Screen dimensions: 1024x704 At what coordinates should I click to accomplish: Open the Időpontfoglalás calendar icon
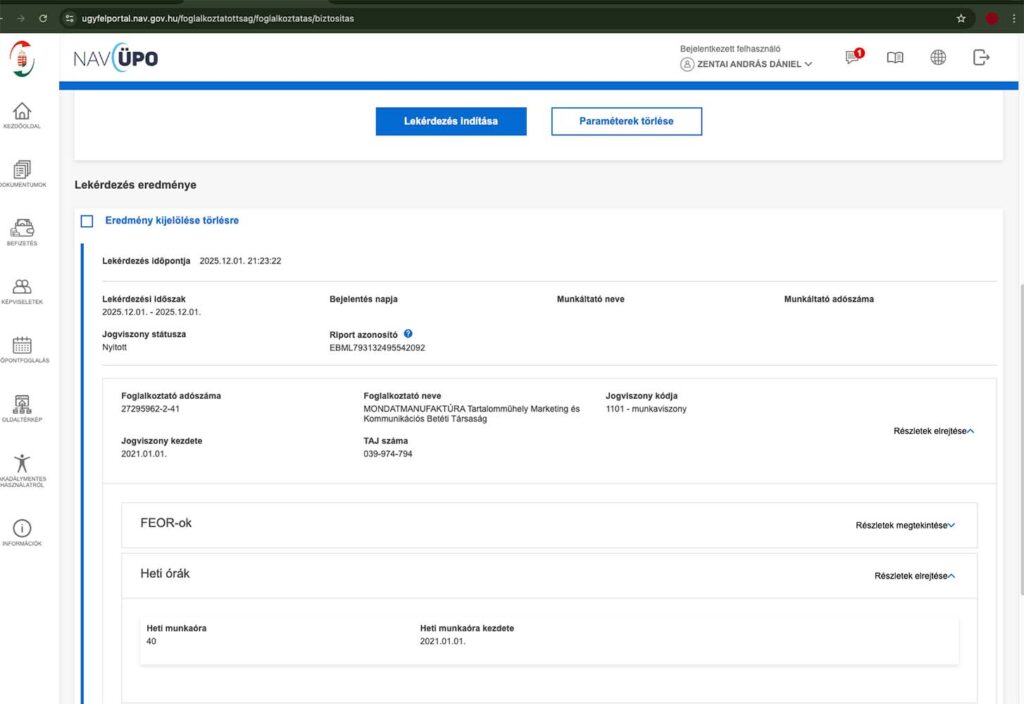coord(21,346)
